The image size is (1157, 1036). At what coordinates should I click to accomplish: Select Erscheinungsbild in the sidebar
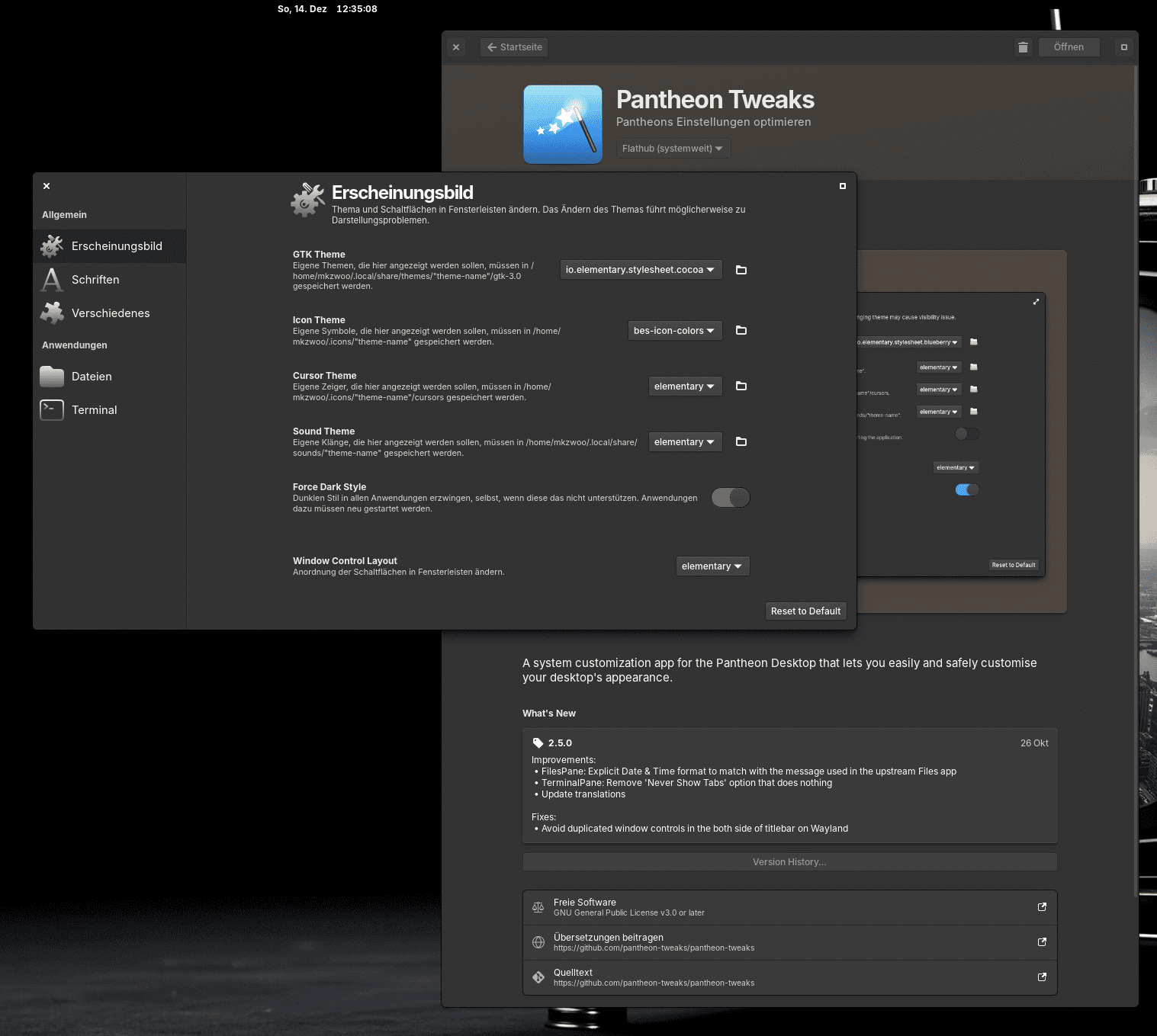click(x=110, y=246)
